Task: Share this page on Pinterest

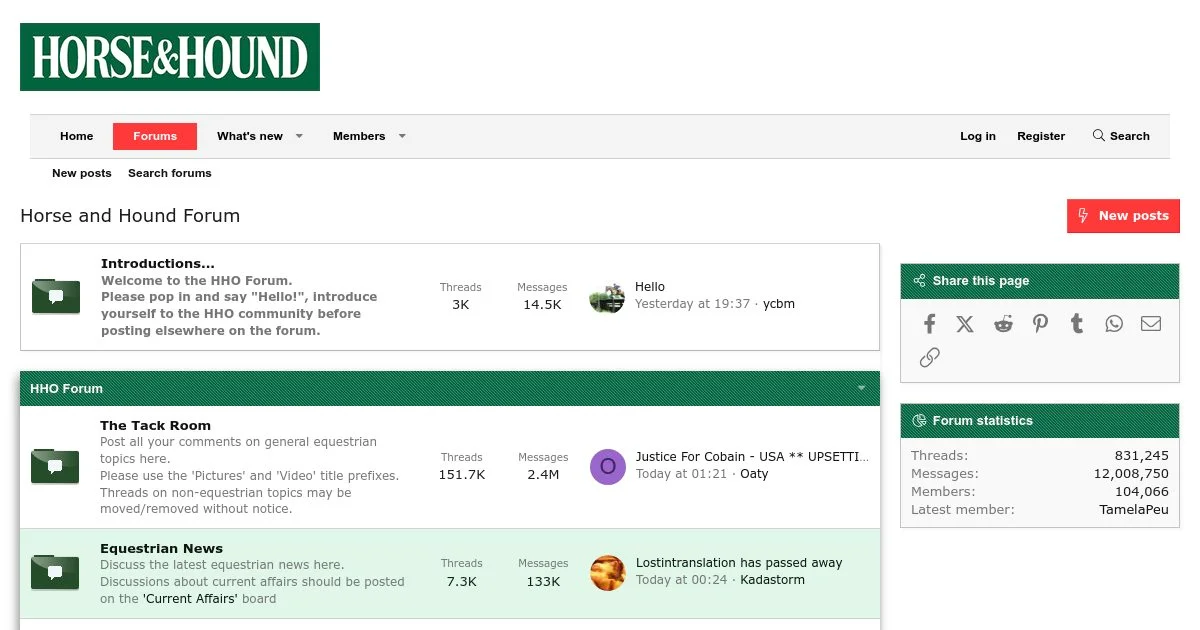Action: [x=1040, y=324]
